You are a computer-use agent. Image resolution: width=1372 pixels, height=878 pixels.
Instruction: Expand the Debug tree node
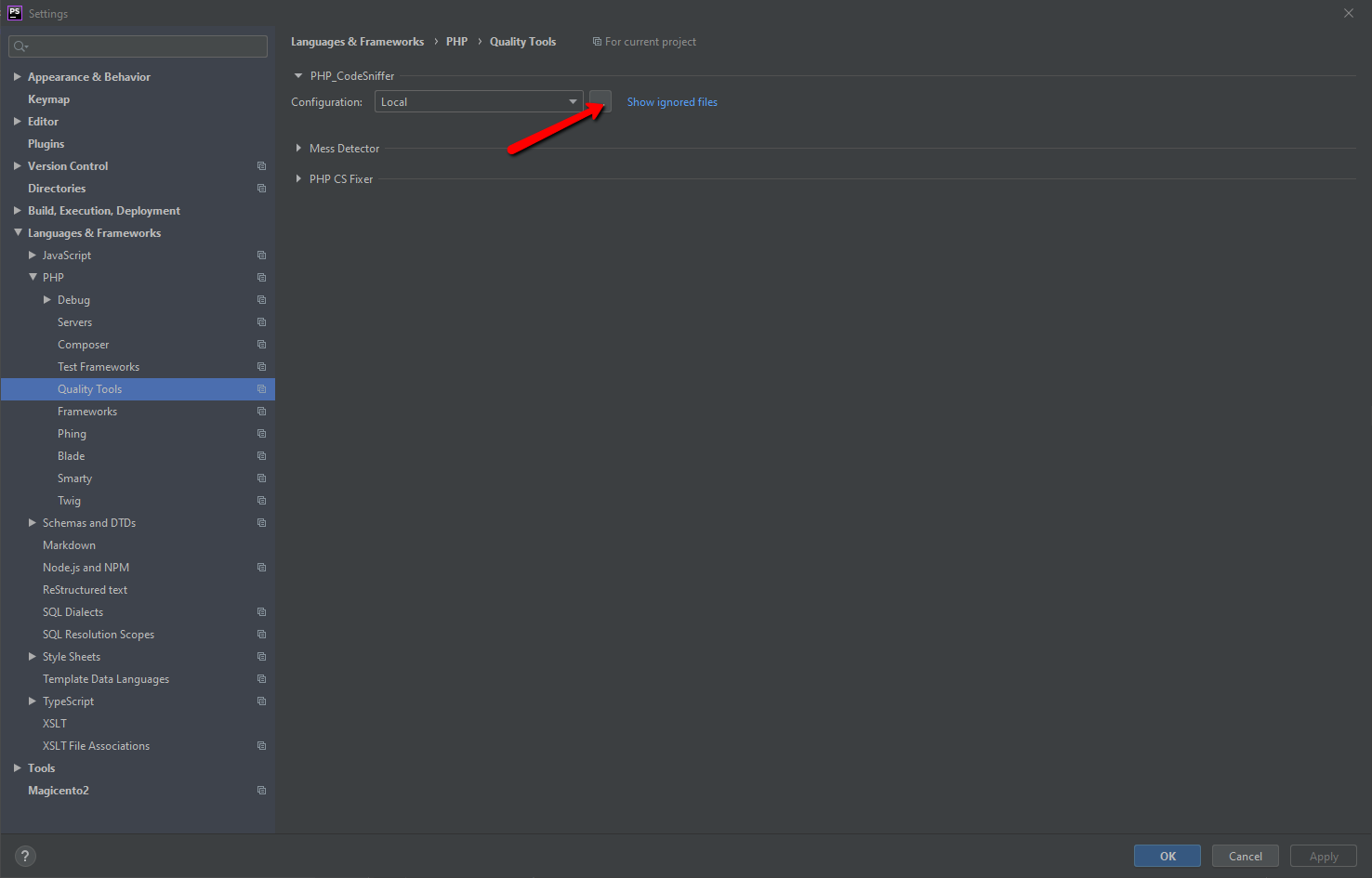pyautogui.click(x=46, y=300)
